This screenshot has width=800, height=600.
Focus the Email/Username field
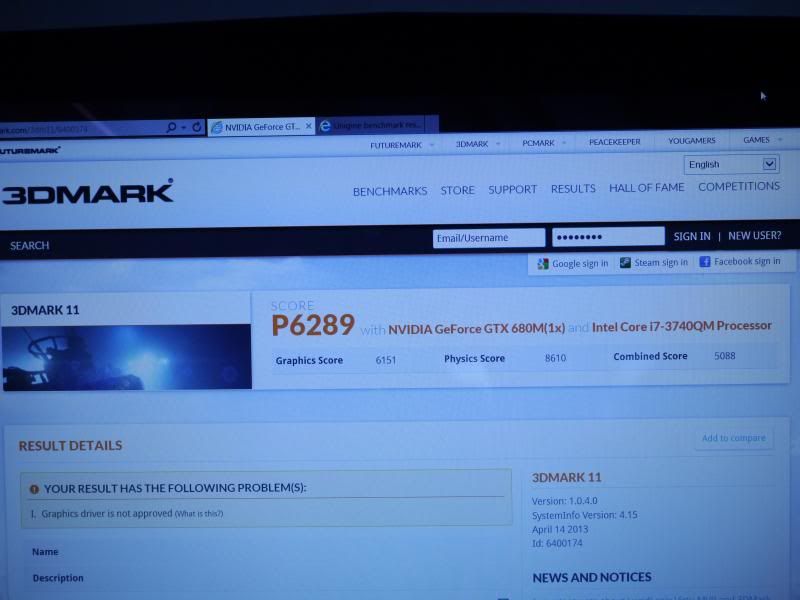489,238
